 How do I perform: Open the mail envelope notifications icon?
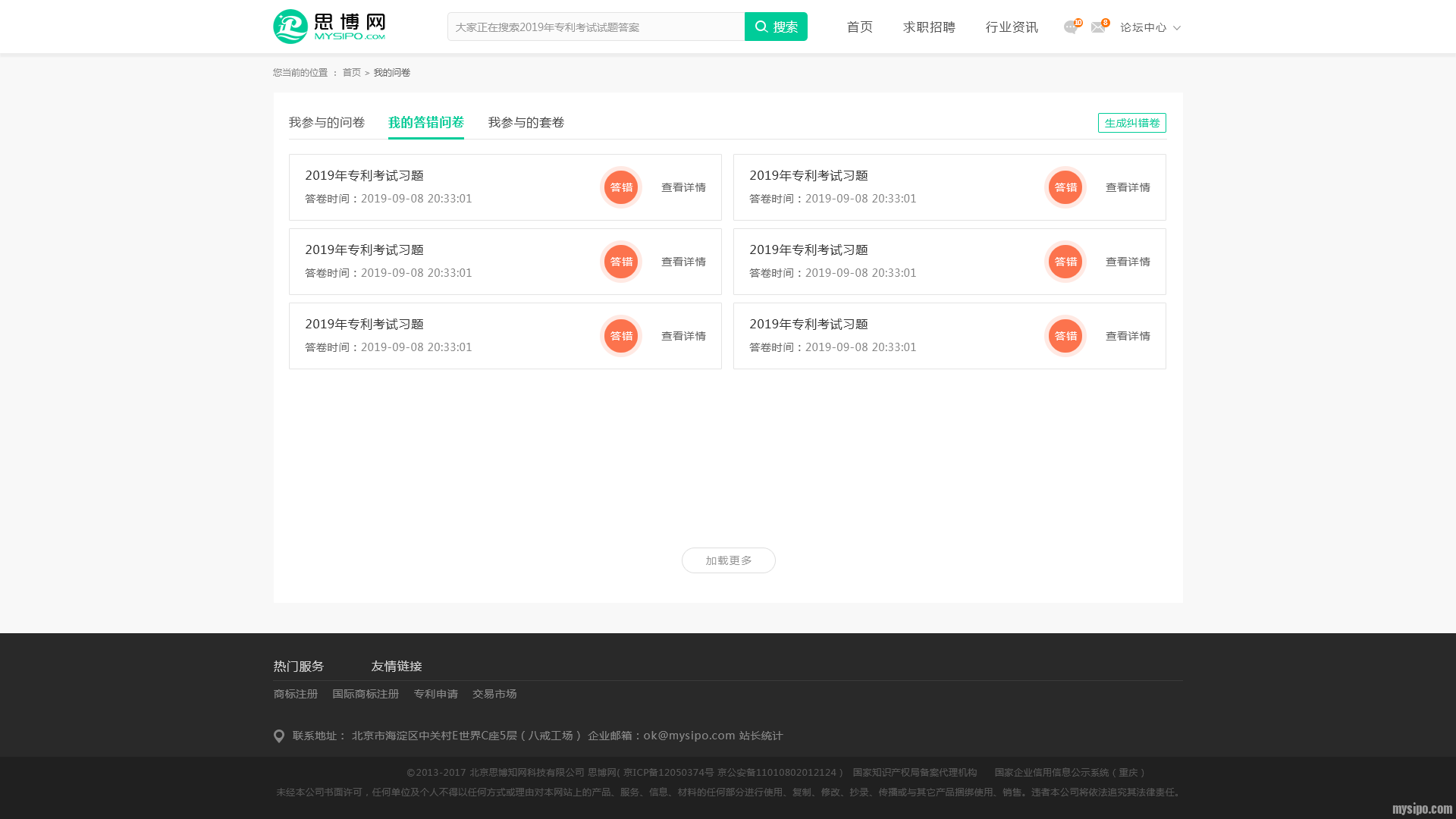pos(1097,27)
